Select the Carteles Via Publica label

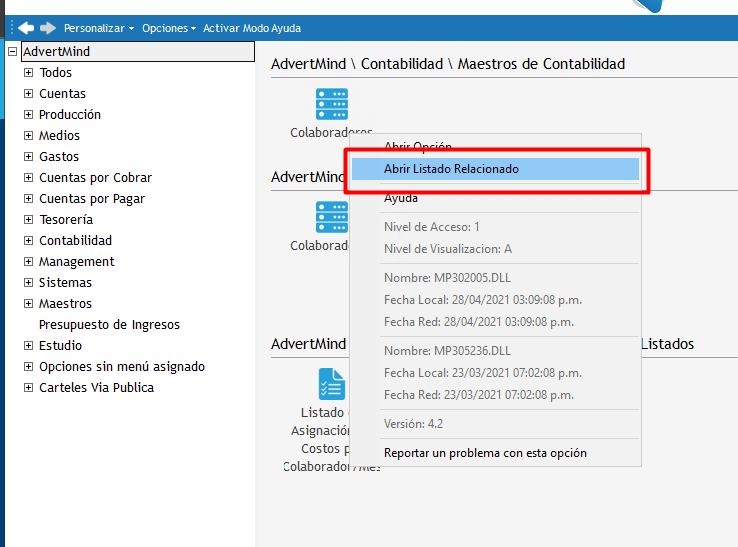coord(96,387)
